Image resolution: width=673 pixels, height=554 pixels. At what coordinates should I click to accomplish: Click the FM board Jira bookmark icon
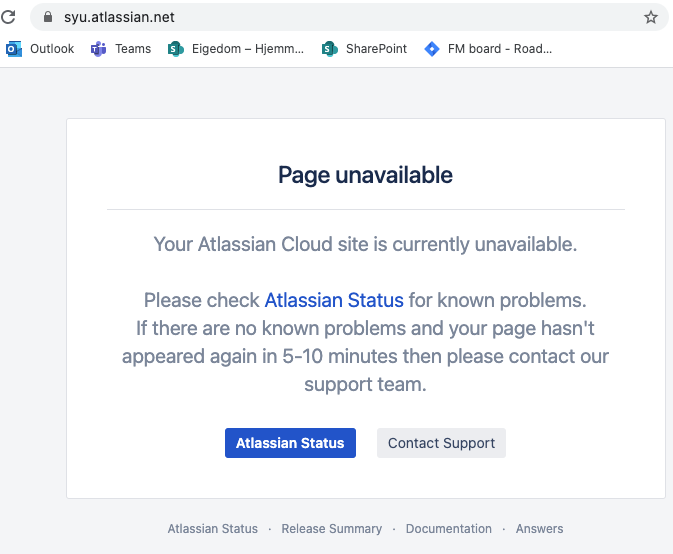point(432,49)
